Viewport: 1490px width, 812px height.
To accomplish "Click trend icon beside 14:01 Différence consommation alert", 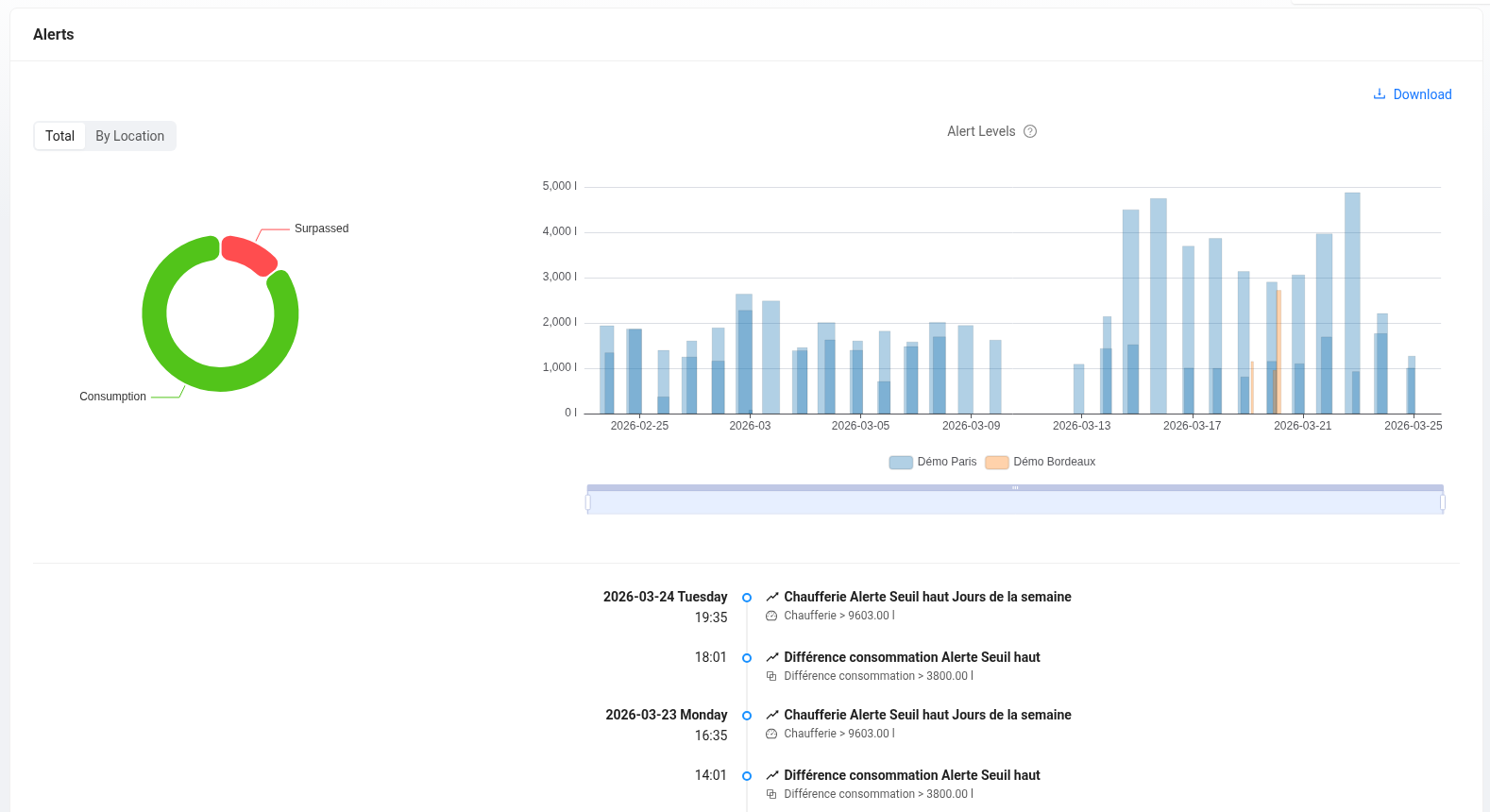I will [772, 775].
